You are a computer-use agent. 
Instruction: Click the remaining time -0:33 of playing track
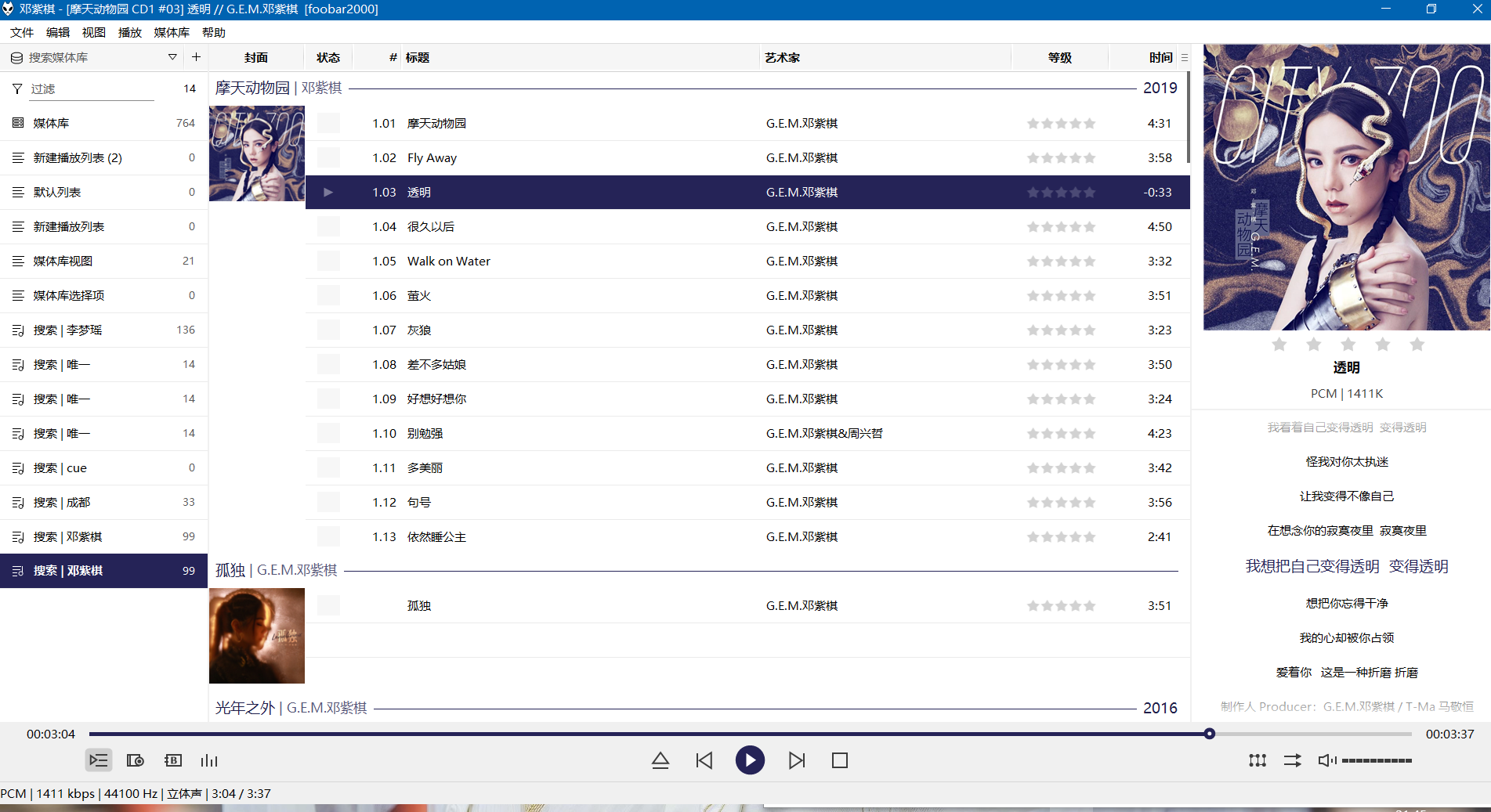[1157, 192]
